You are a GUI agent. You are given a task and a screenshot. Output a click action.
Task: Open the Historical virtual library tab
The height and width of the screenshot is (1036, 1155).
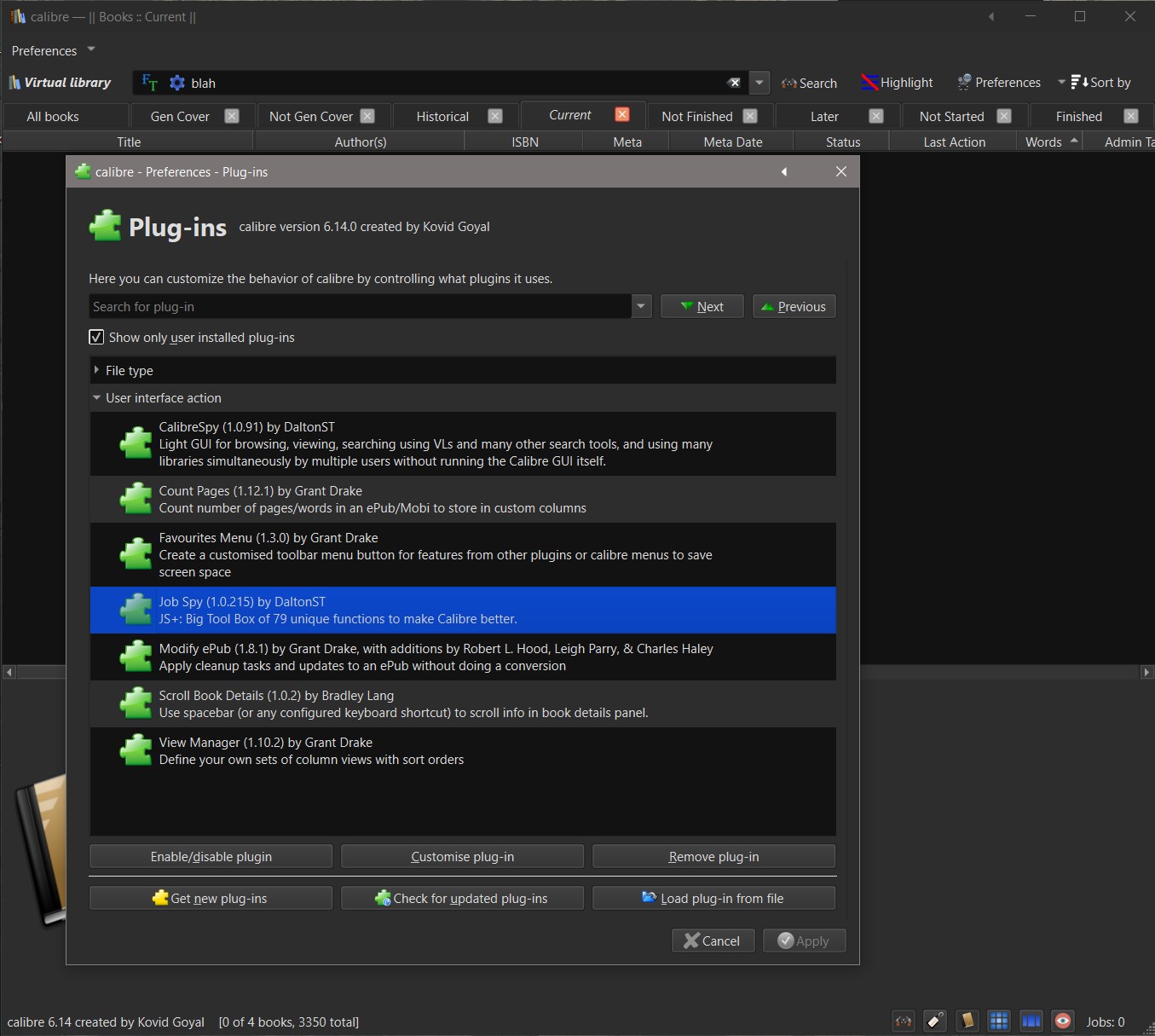(442, 116)
